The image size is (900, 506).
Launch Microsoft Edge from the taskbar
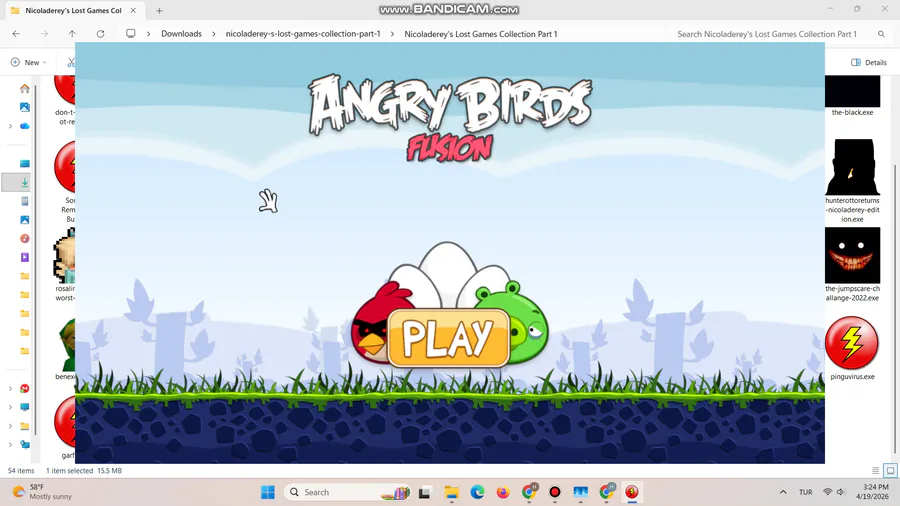pyautogui.click(x=478, y=492)
